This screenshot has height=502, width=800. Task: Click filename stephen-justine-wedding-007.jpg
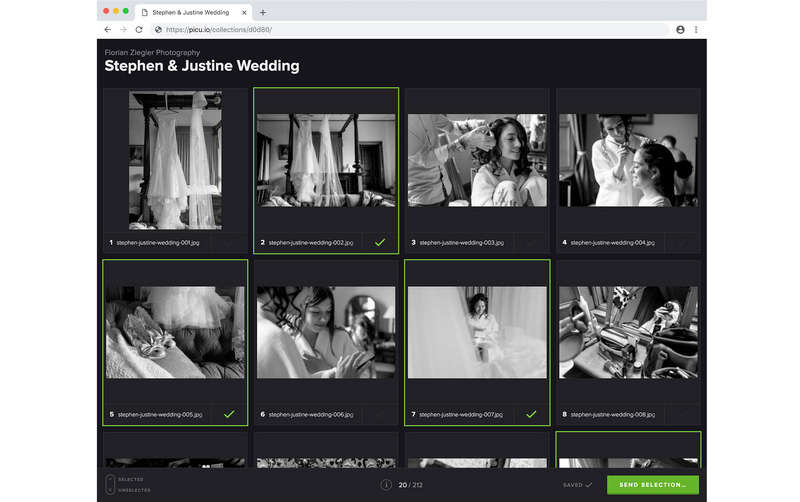pyautogui.click(x=461, y=415)
